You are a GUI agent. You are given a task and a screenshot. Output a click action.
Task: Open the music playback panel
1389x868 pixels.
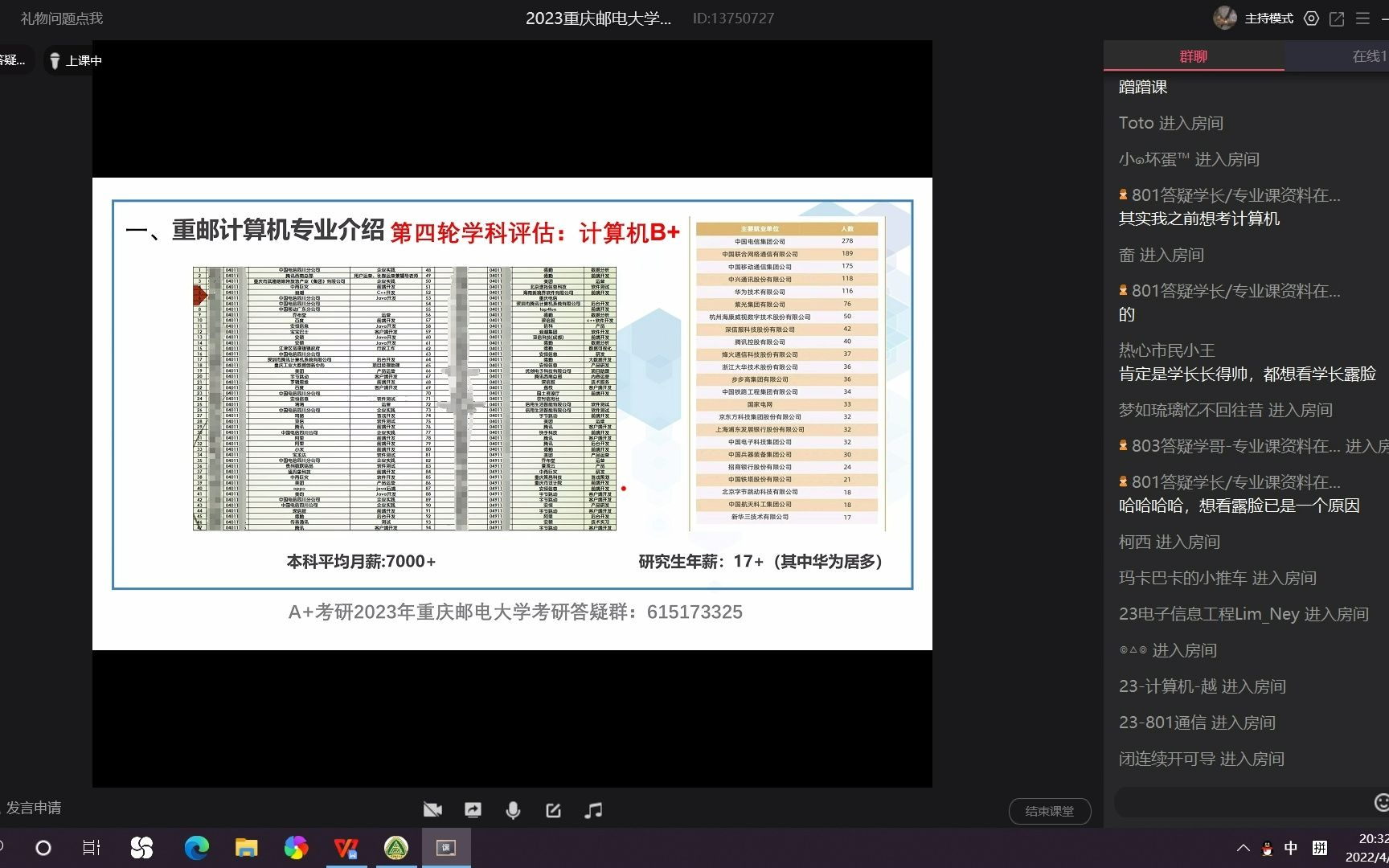click(x=593, y=809)
